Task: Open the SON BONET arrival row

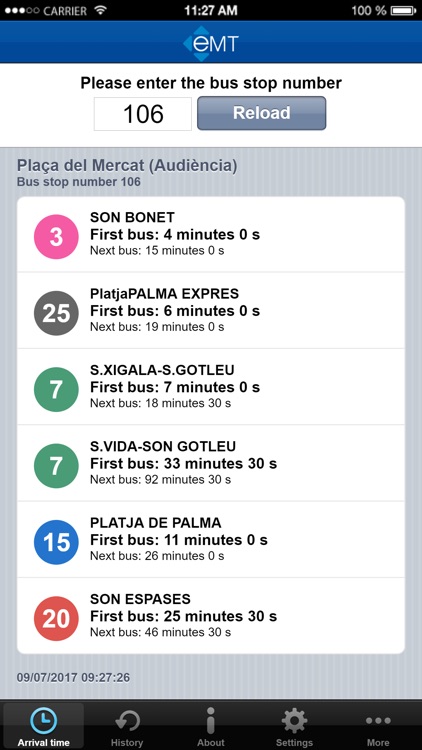Action: (x=211, y=234)
